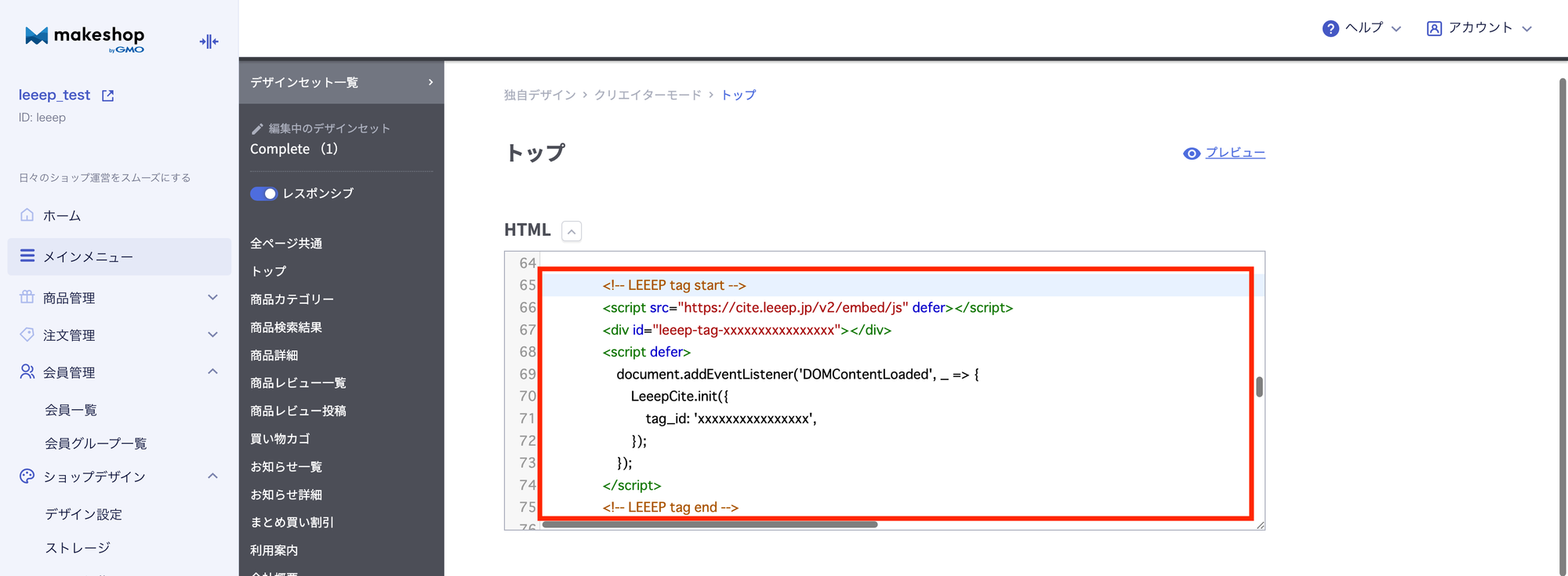Open 会員一覧 in the sidebar
Image resolution: width=1568 pixels, height=576 pixels.
pyautogui.click(x=71, y=410)
